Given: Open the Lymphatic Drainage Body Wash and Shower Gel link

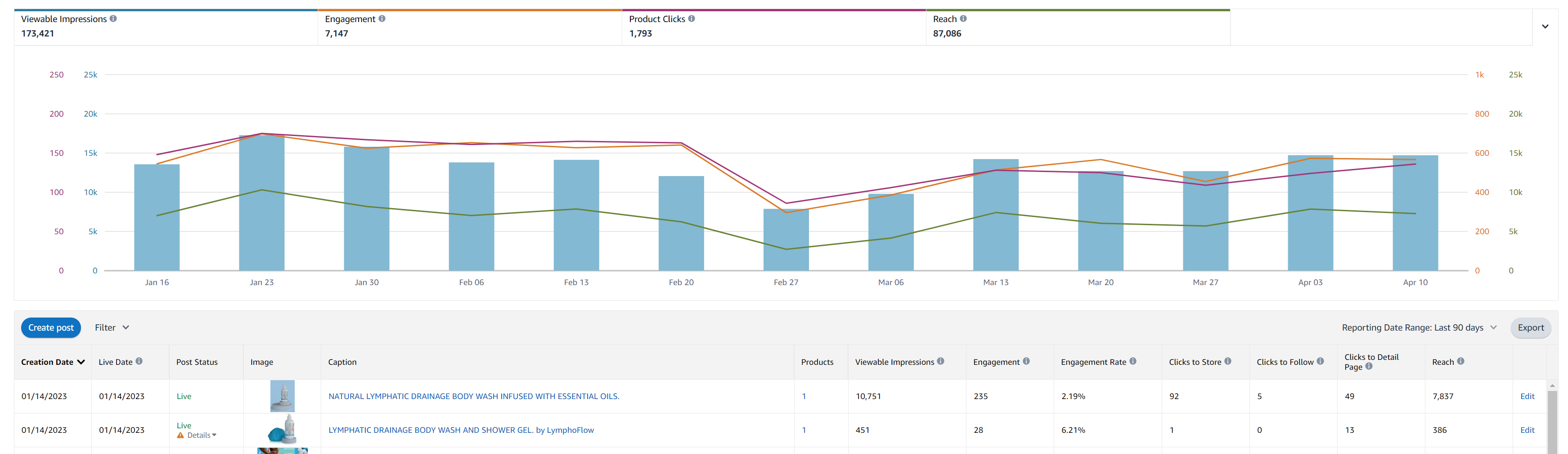Looking at the screenshot, I should [461, 430].
